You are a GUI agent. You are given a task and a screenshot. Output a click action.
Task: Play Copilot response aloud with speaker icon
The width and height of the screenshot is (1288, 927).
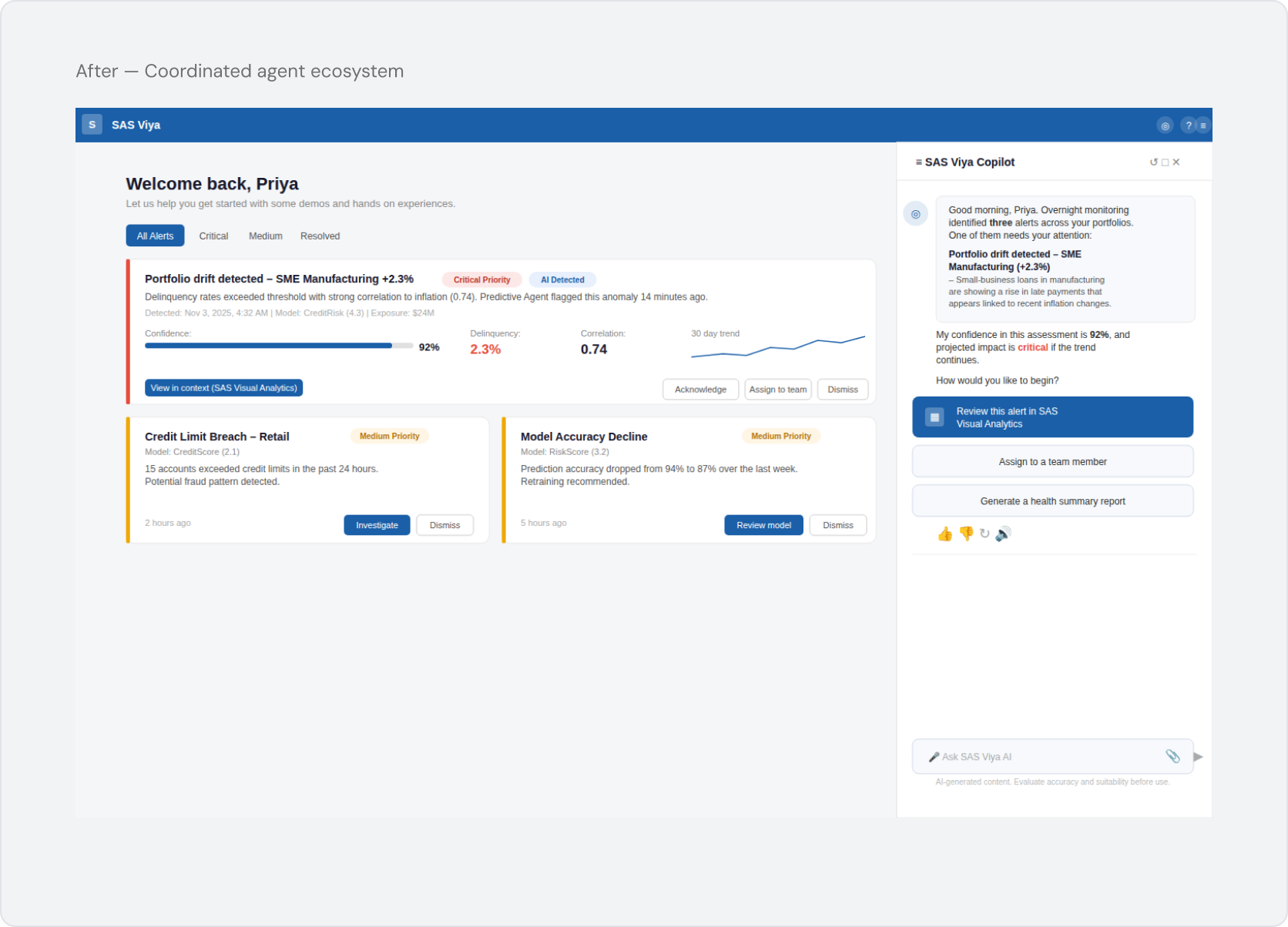pos(1003,534)
